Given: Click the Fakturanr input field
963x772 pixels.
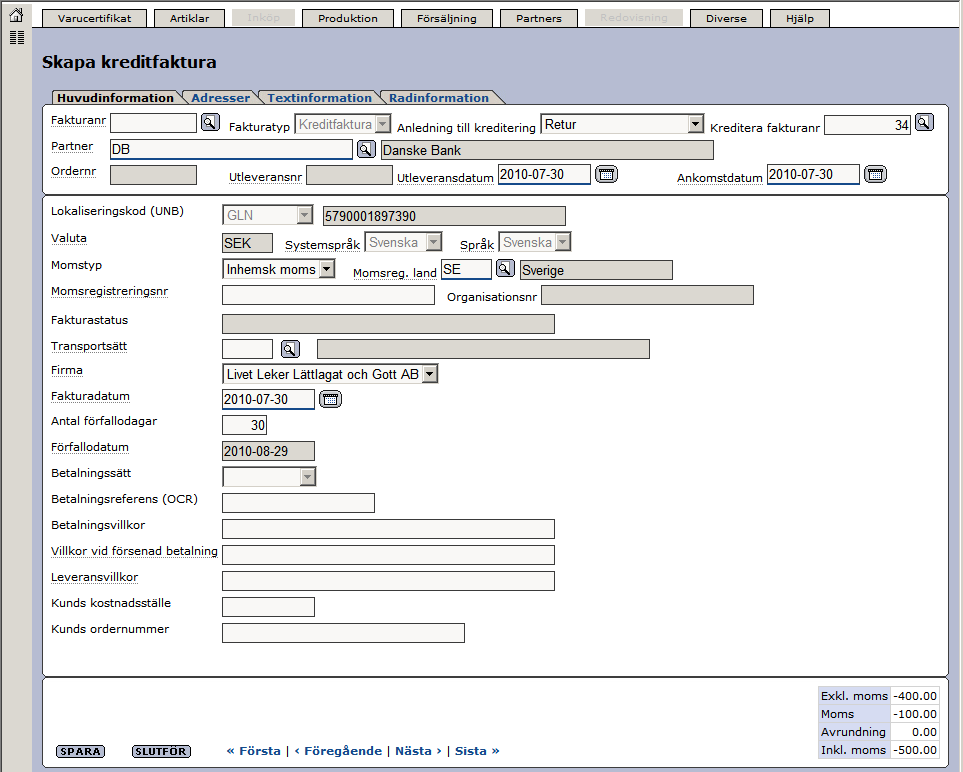Looking at the screenshot, I should (154, 123).
